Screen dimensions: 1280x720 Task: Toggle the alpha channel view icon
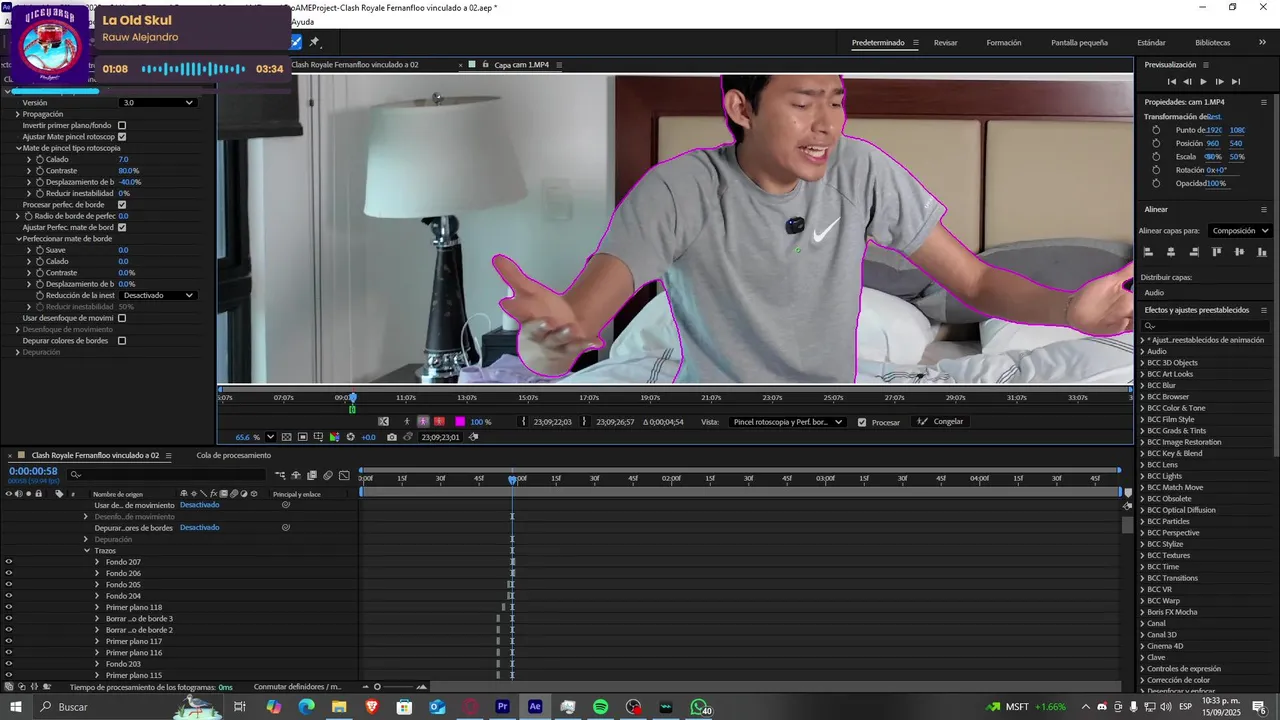[406, 422]
